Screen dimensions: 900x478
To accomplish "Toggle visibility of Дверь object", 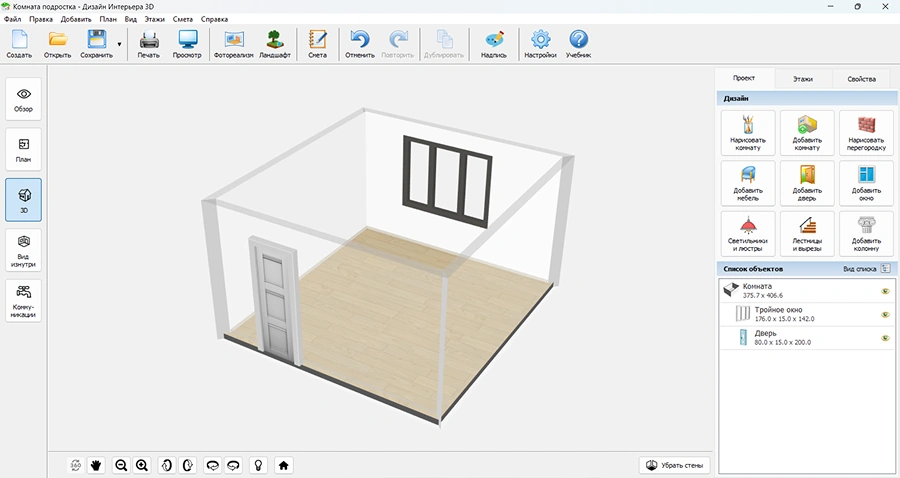I will pyautogui.click(x=885, y=338).
